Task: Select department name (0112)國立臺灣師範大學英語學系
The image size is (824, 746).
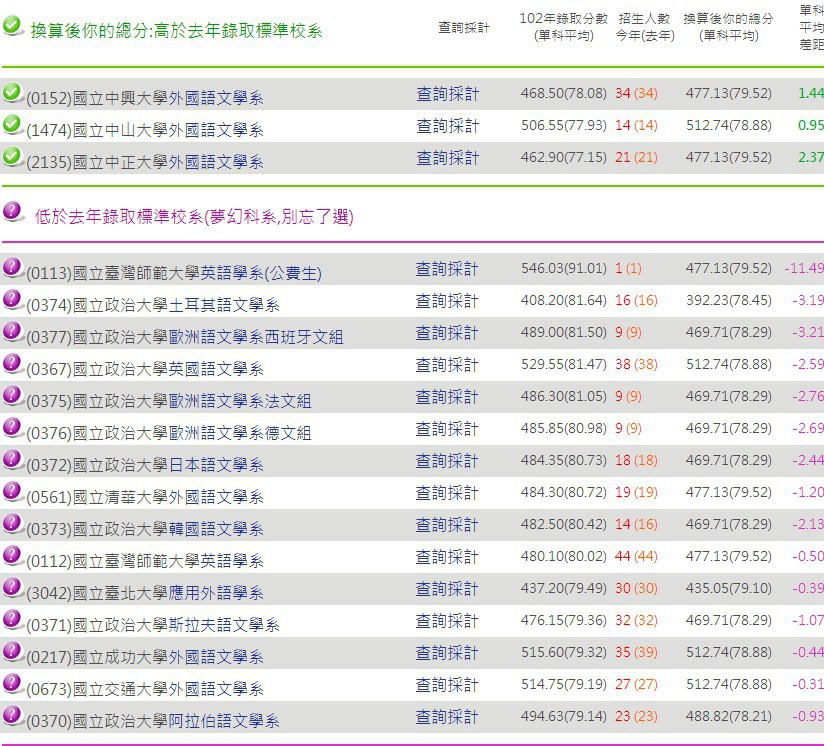Action: click(145, 562)
